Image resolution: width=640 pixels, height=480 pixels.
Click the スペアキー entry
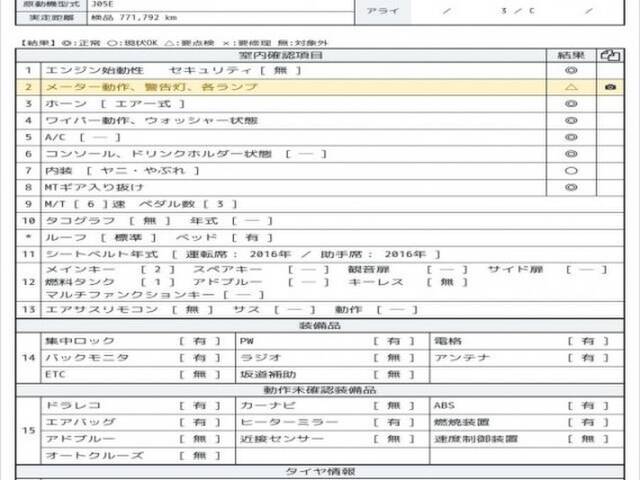tap(261, 269)
